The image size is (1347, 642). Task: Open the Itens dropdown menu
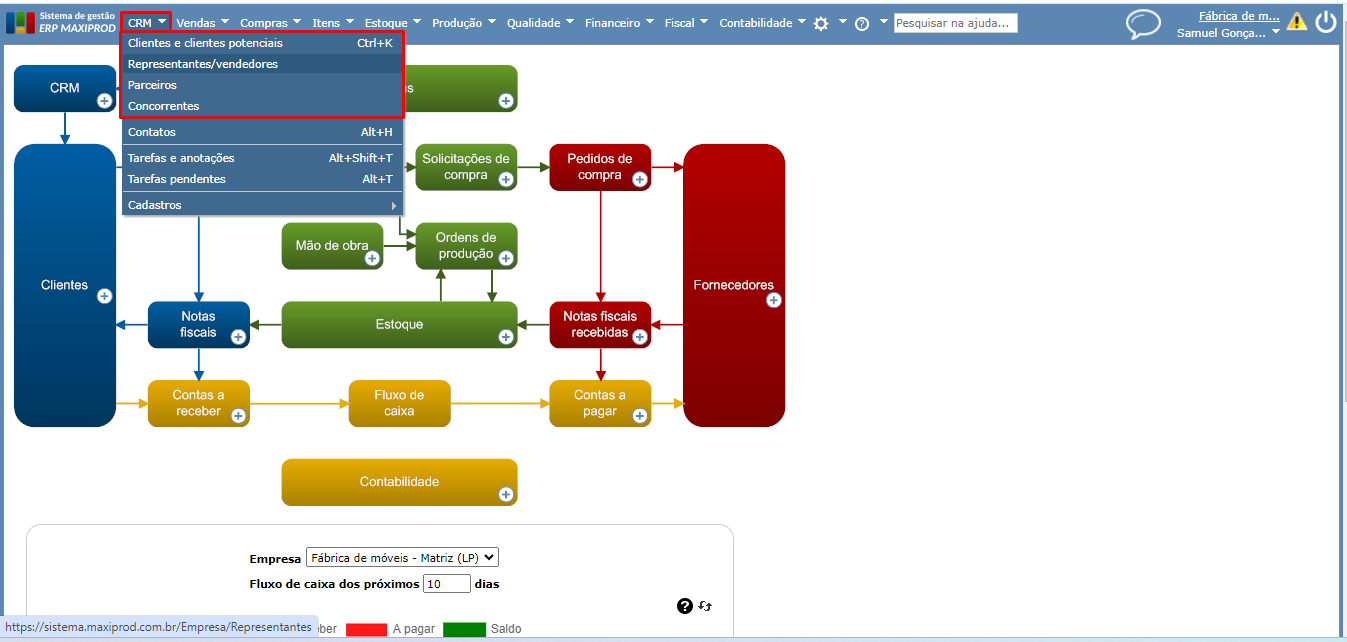pyautogui.click(x=333, y=23)
